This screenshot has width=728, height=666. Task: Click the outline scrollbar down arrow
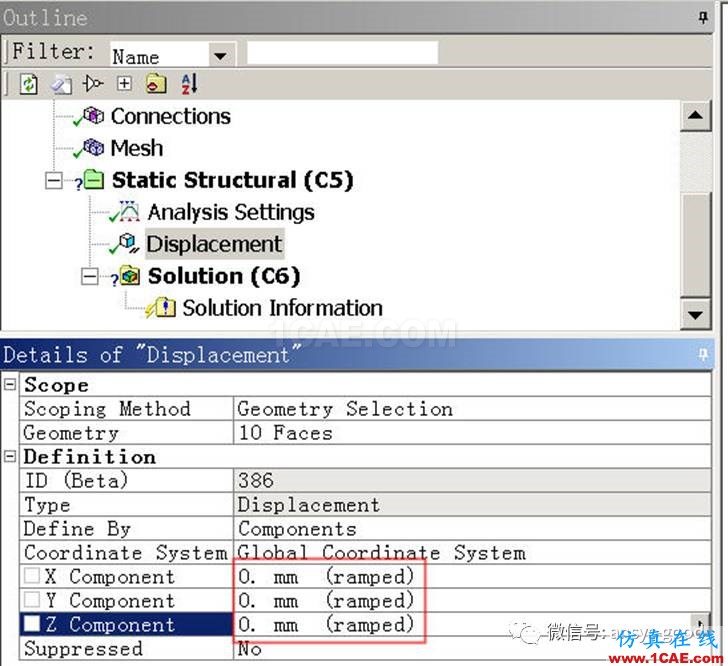coord(695,315)
